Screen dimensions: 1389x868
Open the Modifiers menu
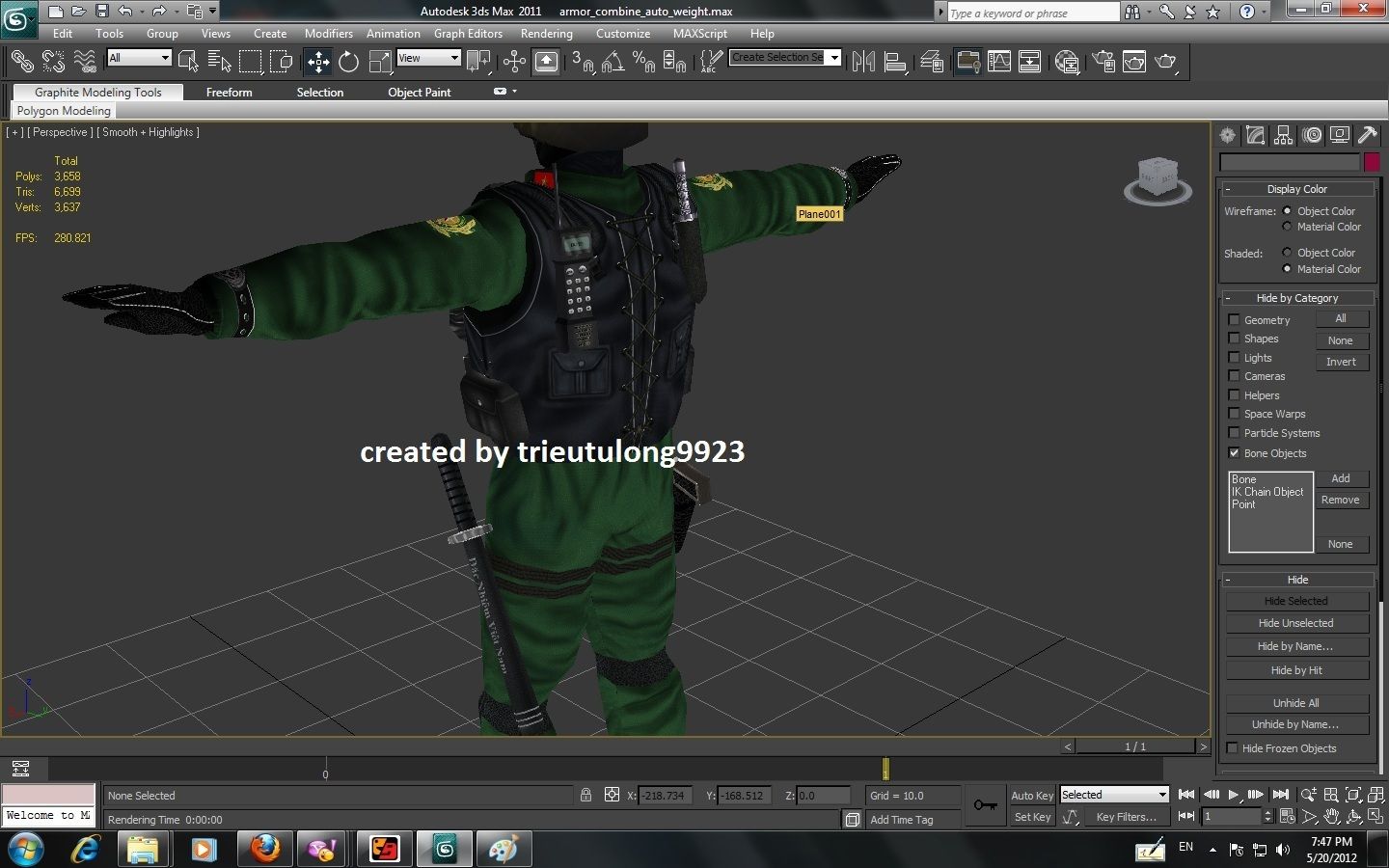(x=328, y=33)
